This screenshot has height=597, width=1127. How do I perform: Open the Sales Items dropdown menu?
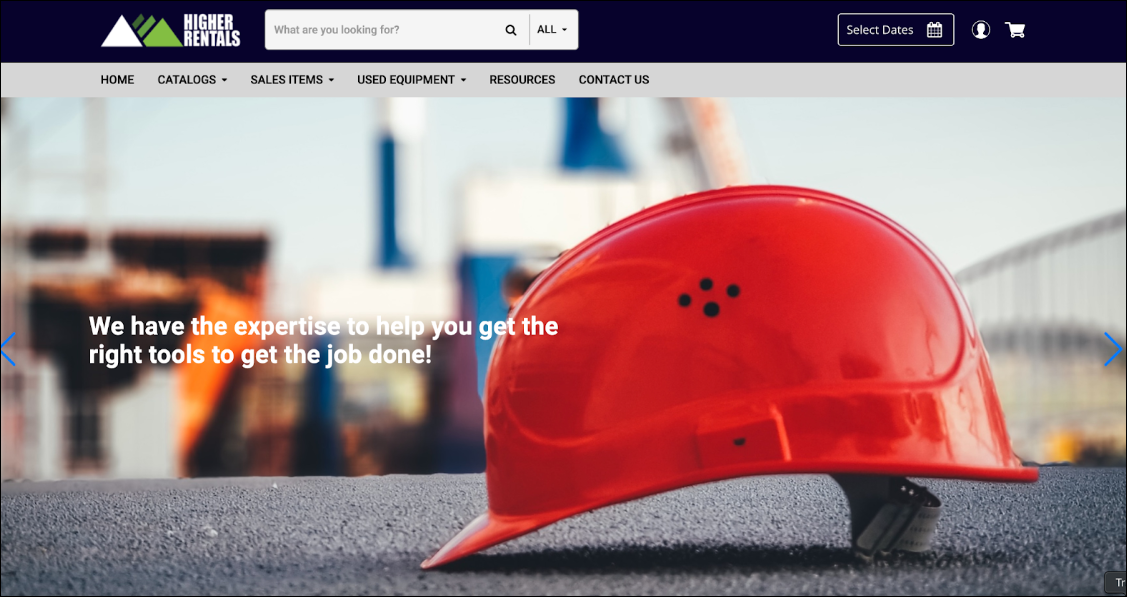tap(293, 80)
